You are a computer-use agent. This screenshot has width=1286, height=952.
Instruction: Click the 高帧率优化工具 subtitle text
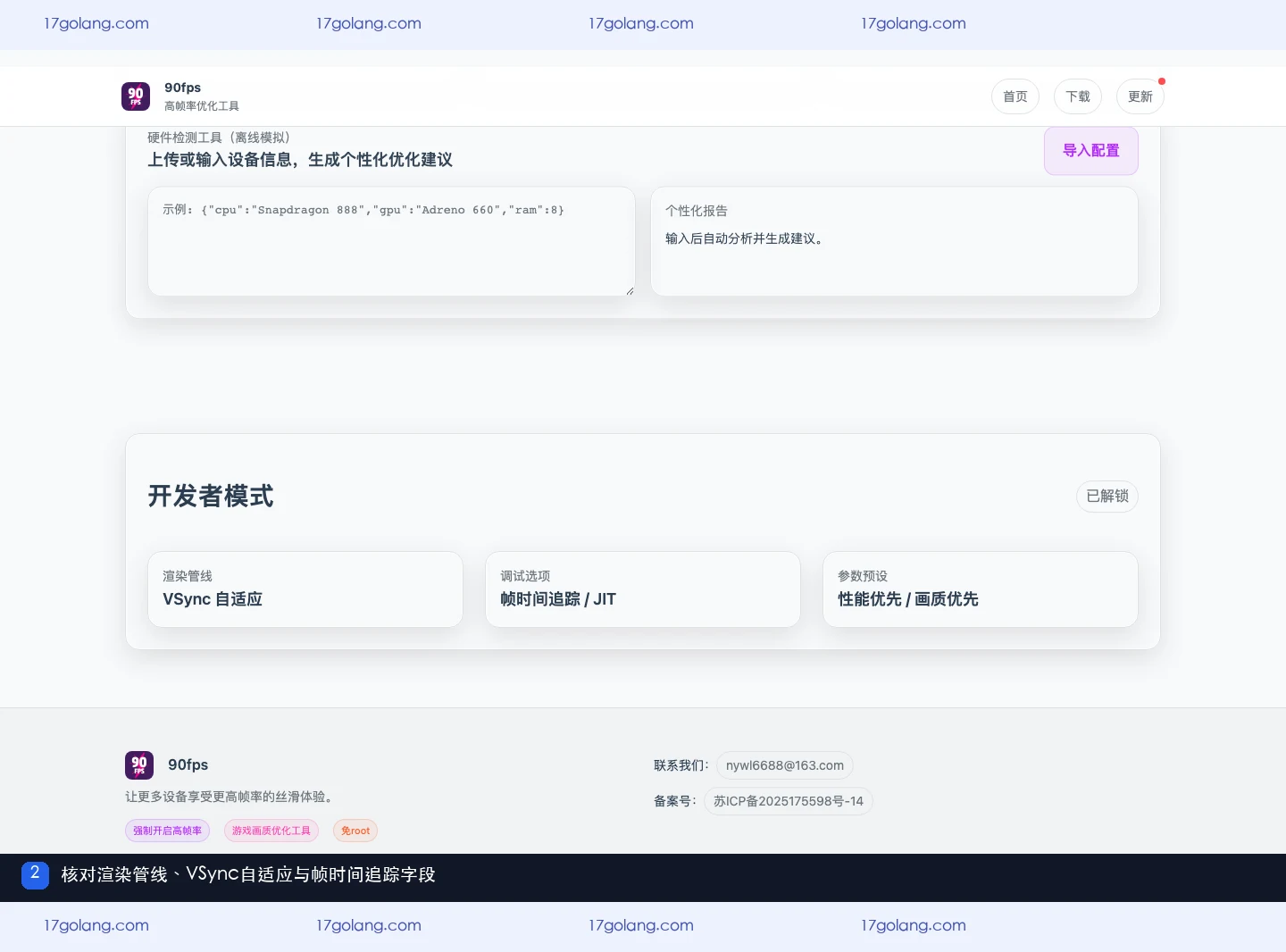[202, 106]
